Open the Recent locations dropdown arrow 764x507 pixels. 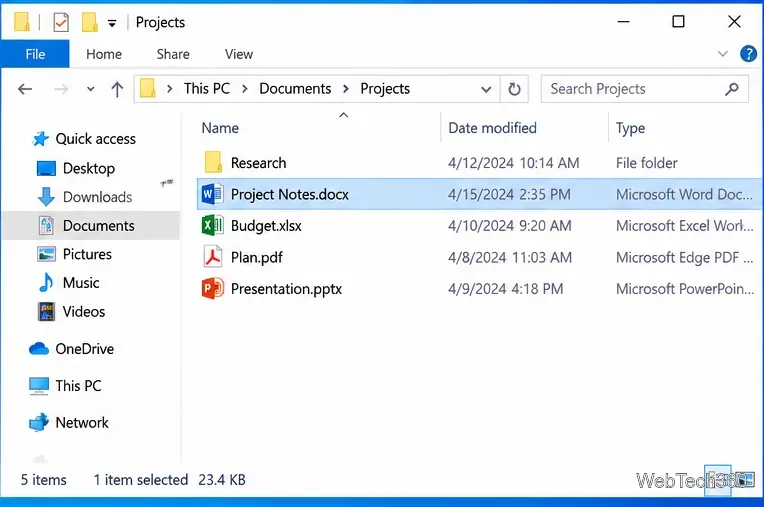point(91,89)
